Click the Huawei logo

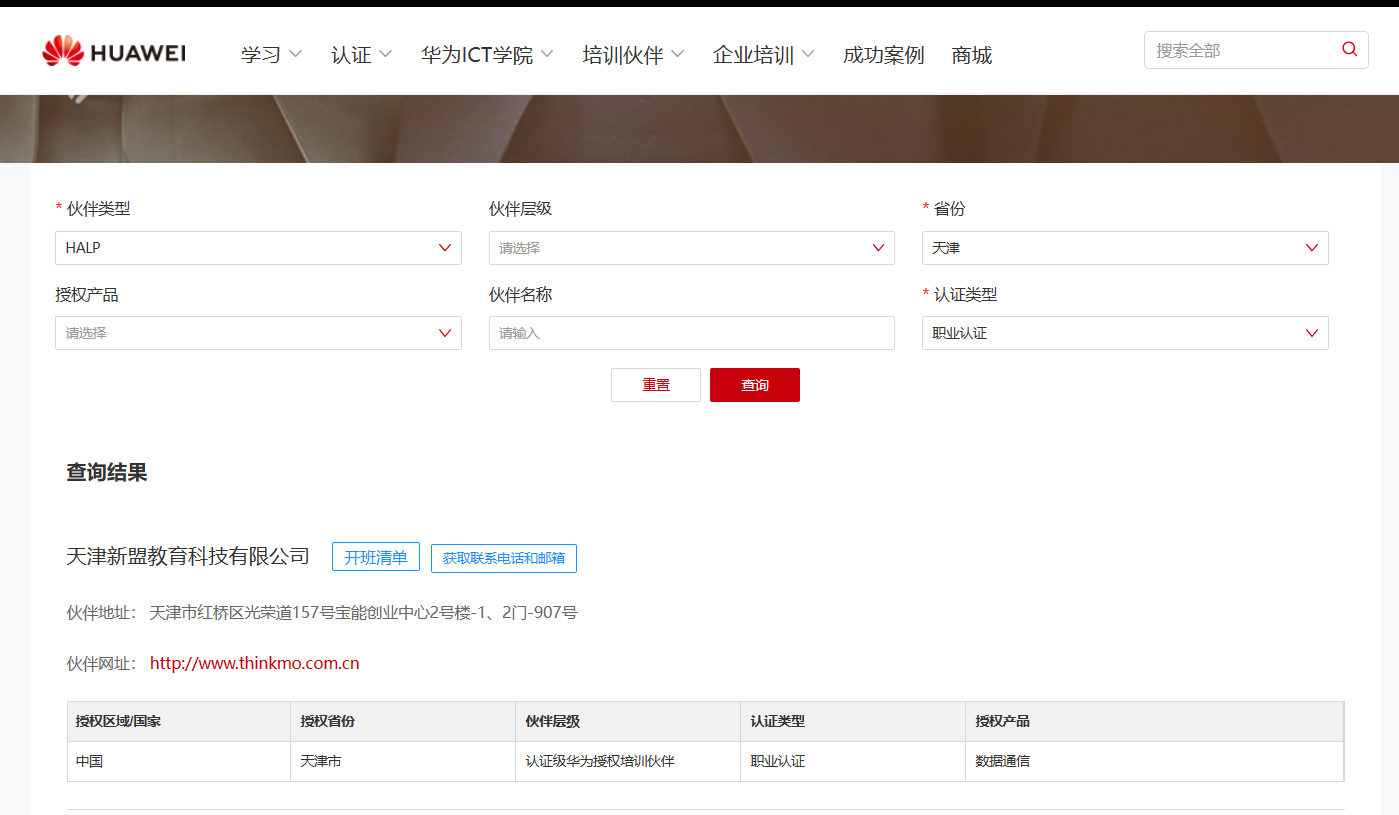[113, 52]
